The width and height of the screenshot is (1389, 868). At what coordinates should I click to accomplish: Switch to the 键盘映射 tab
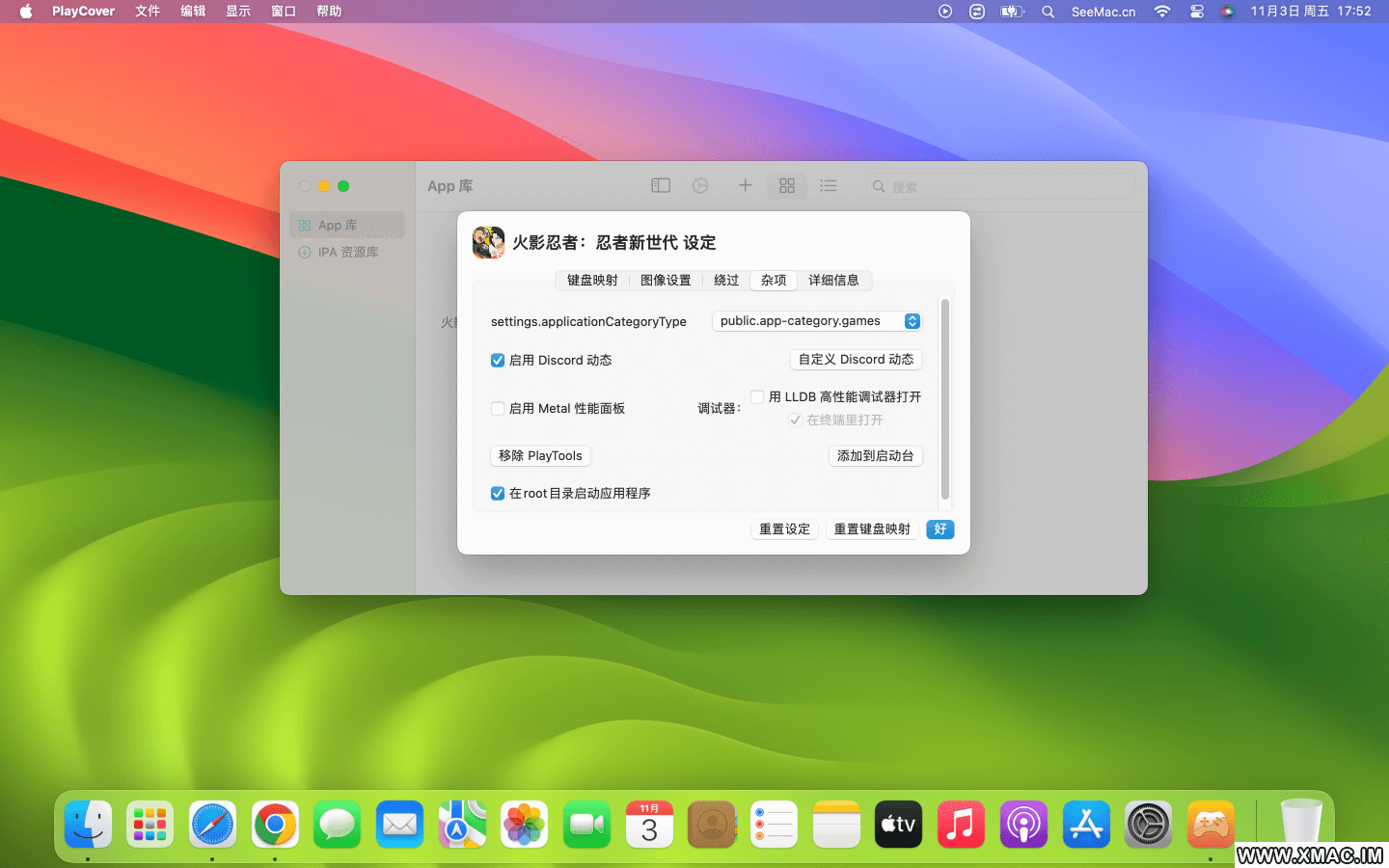tap(592, 280)
